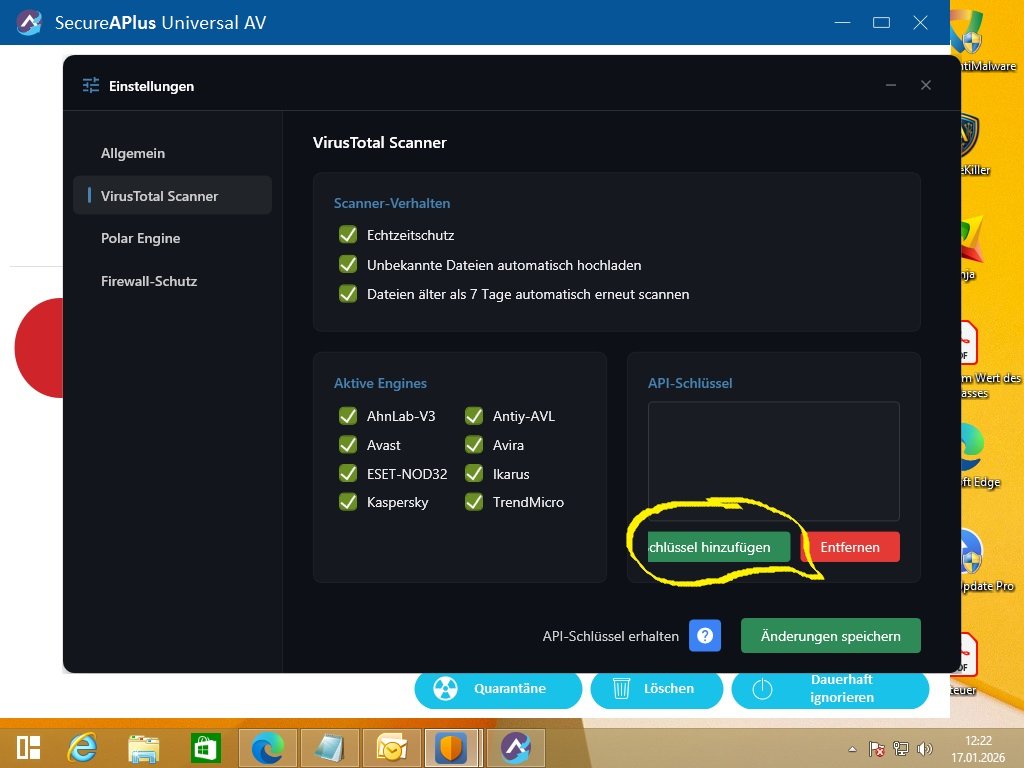Image resolution: width=1024 pixels, height=768 pixels.
Task: Open the Windows Store taskbar icon
Action: (205, 748)
